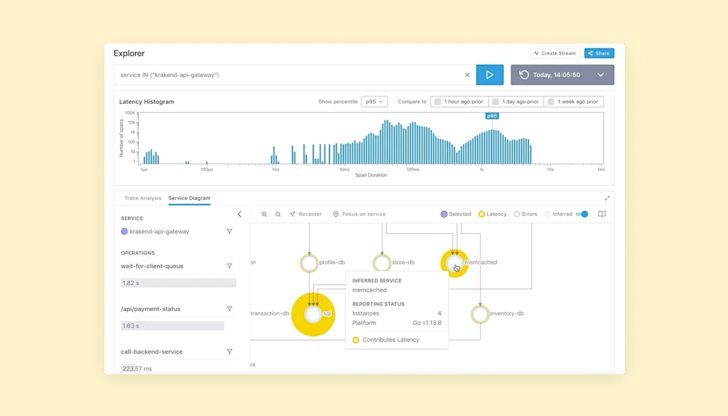Screen dimensions: 728x416
Task: Open the p95 percentile dropdown
Action: [374, 102]
